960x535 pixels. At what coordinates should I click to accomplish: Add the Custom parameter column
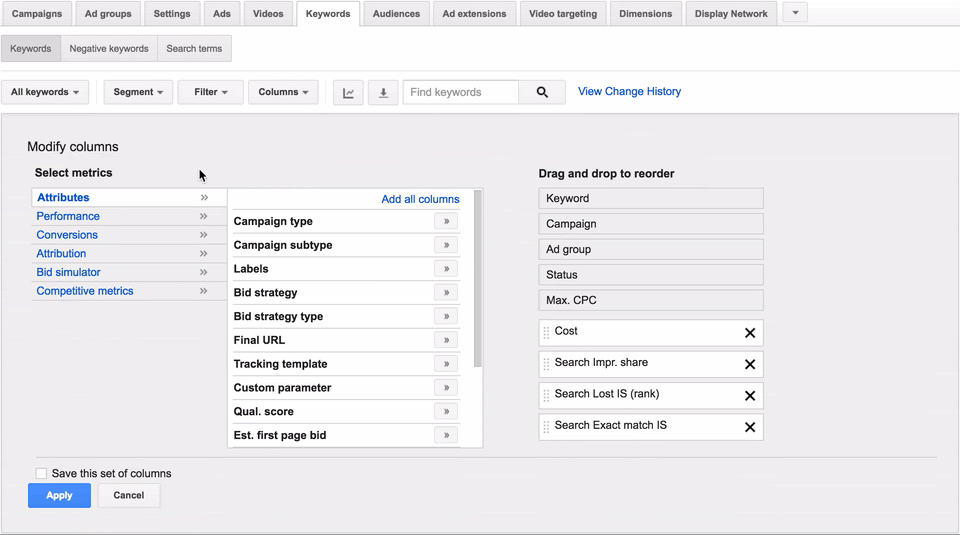(x=446, y=387)
